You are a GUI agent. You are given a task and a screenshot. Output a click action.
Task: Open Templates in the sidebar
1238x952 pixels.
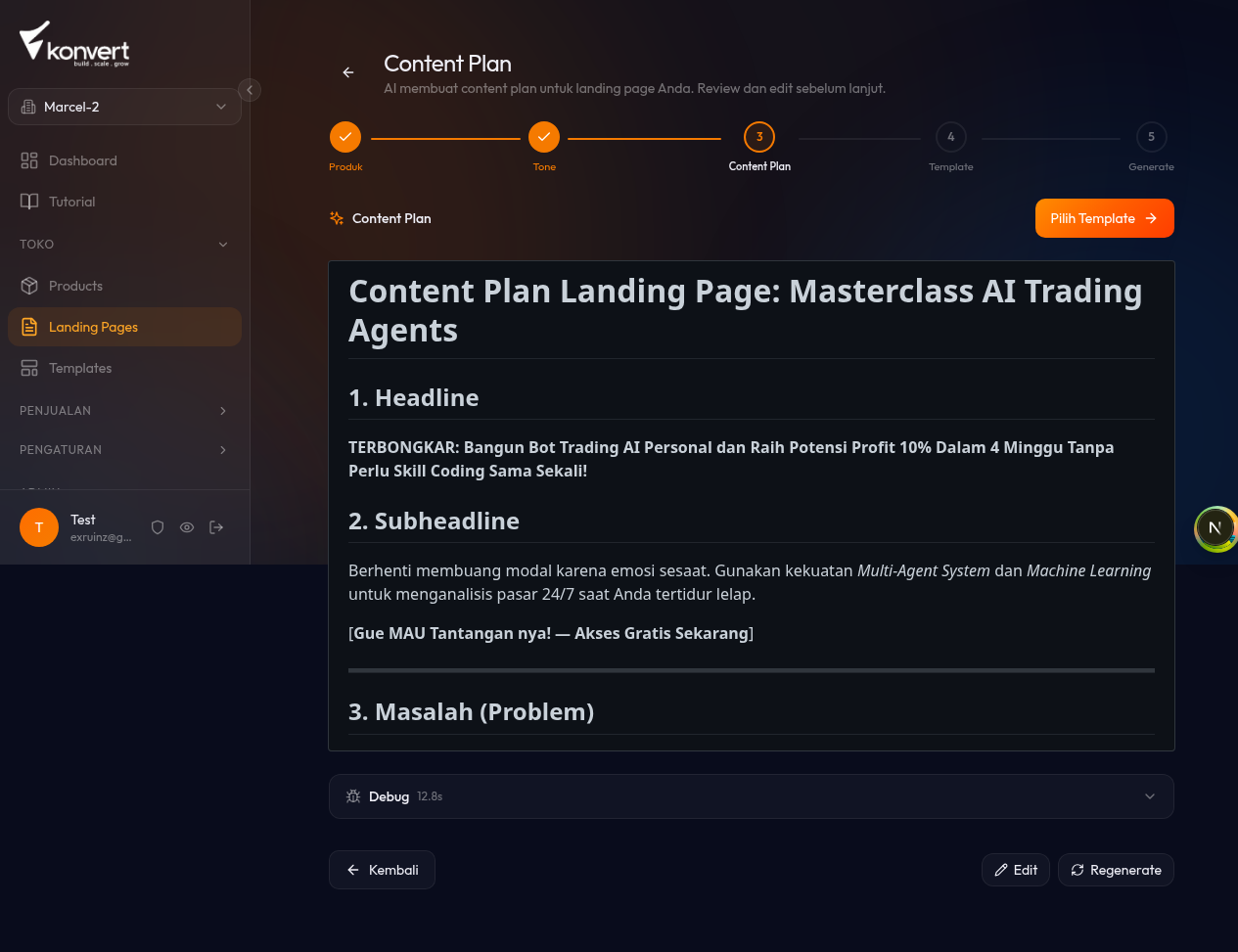[x=124, y=368]
